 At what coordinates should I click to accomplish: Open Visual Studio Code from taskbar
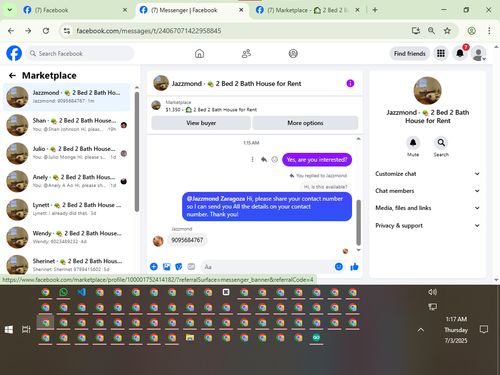point(81,292)
